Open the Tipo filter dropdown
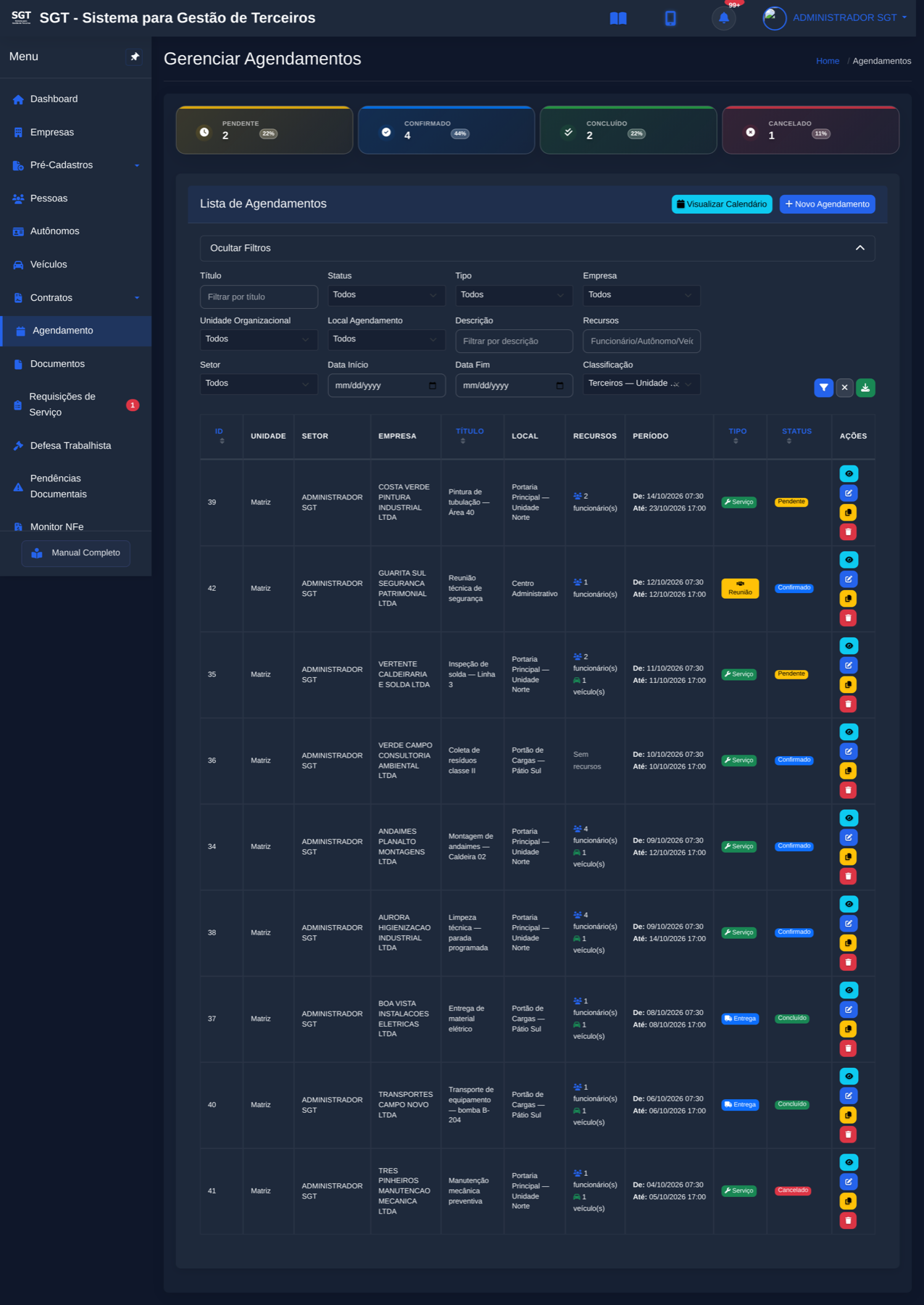 [x=514, y=295]
